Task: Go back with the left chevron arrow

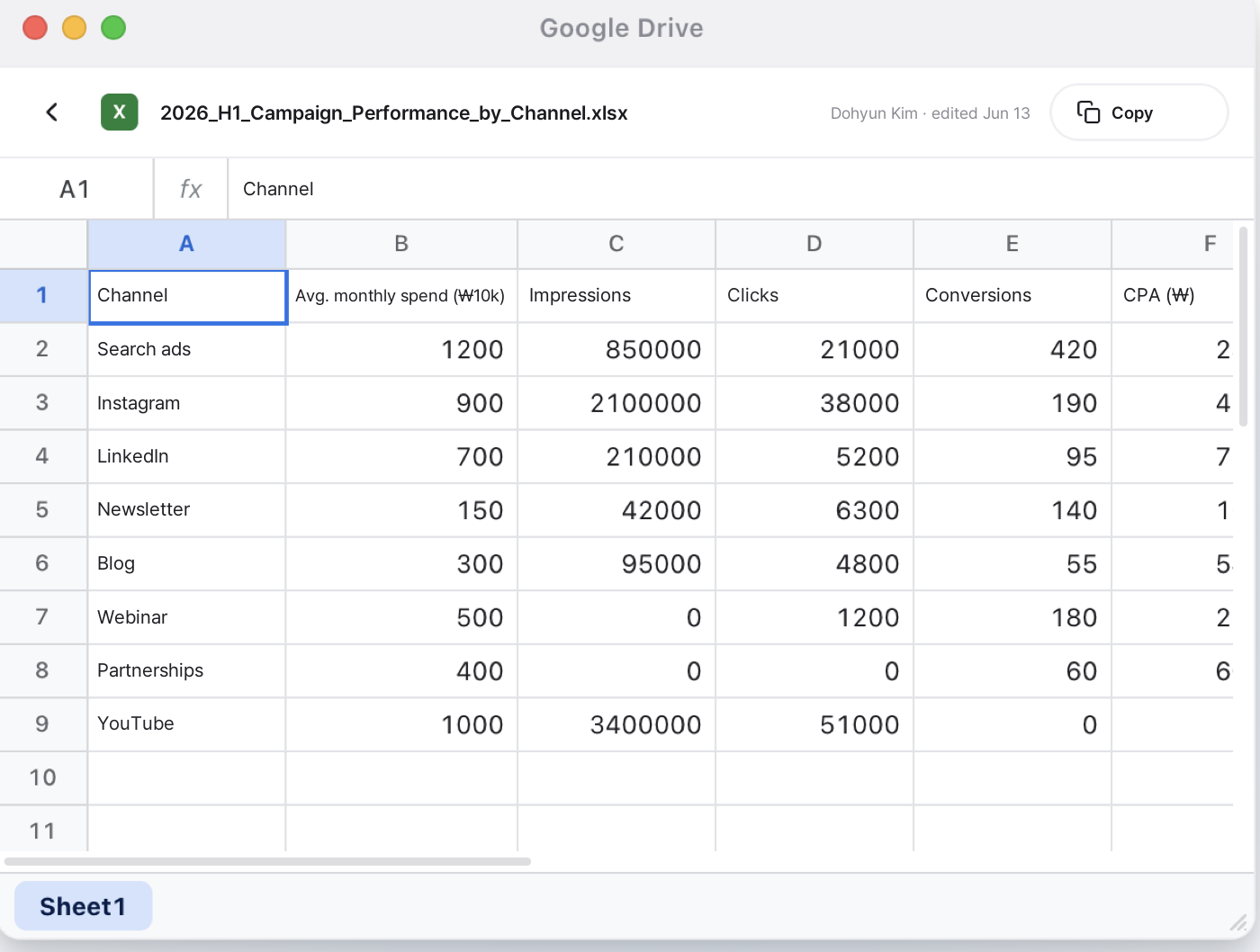Action: click(x=52, y=112)
